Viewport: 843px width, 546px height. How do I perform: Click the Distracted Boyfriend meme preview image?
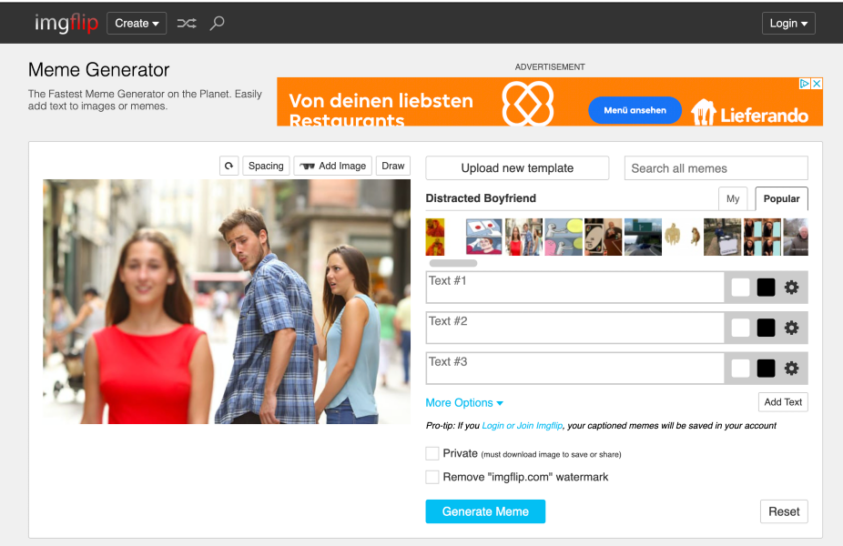[x=226, y=301]
